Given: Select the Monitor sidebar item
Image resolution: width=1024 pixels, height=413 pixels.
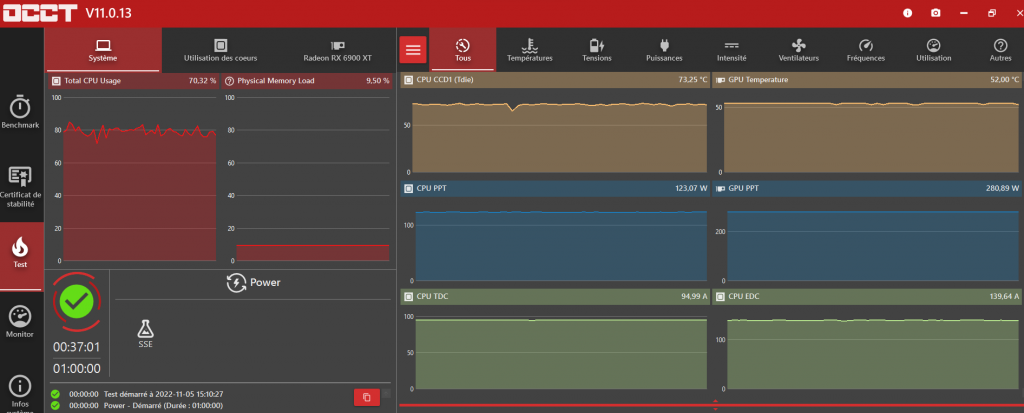Looking at the screenshot, I should tap(21, 323).
